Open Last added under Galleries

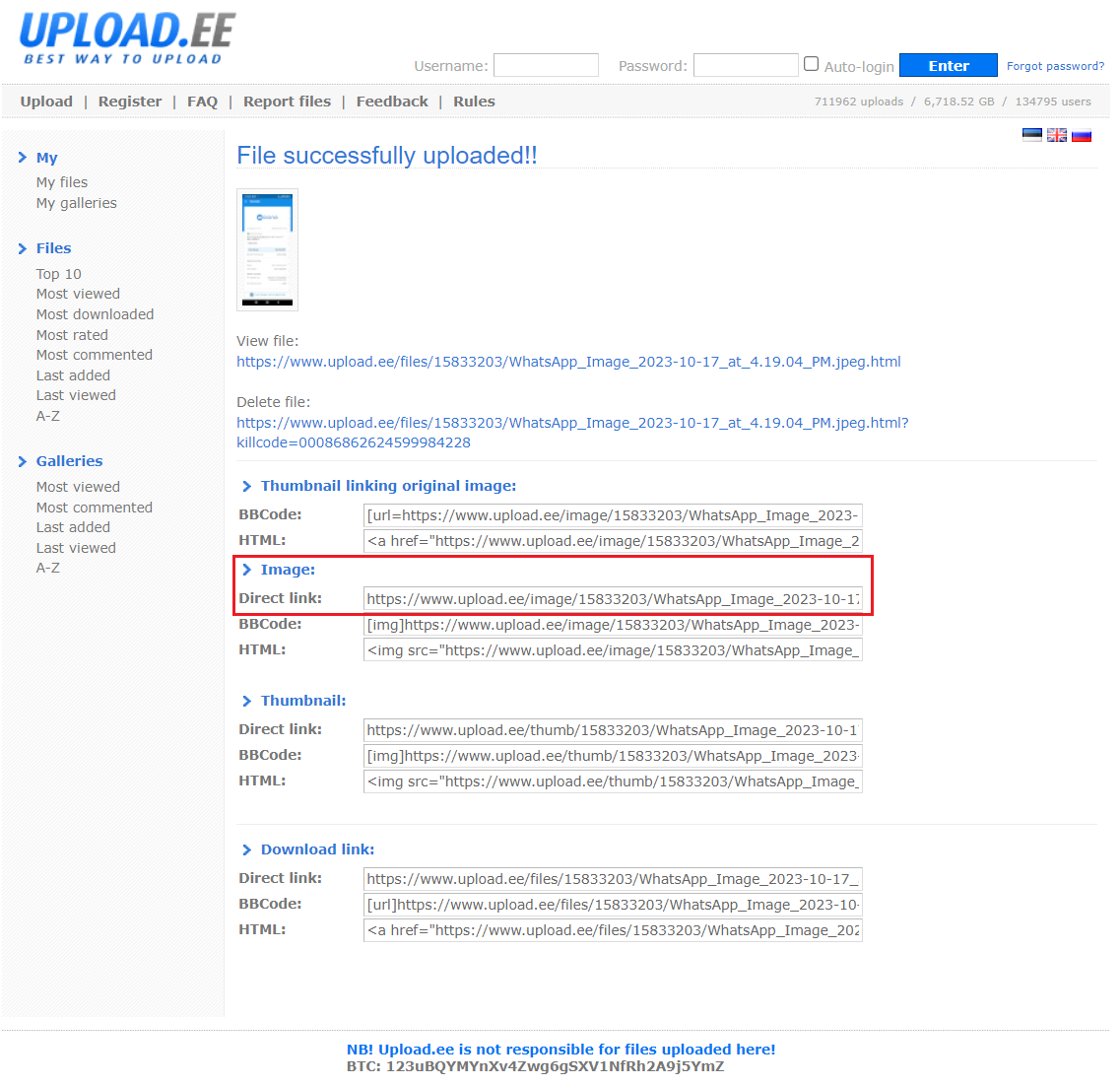click(x=73, y=527)
